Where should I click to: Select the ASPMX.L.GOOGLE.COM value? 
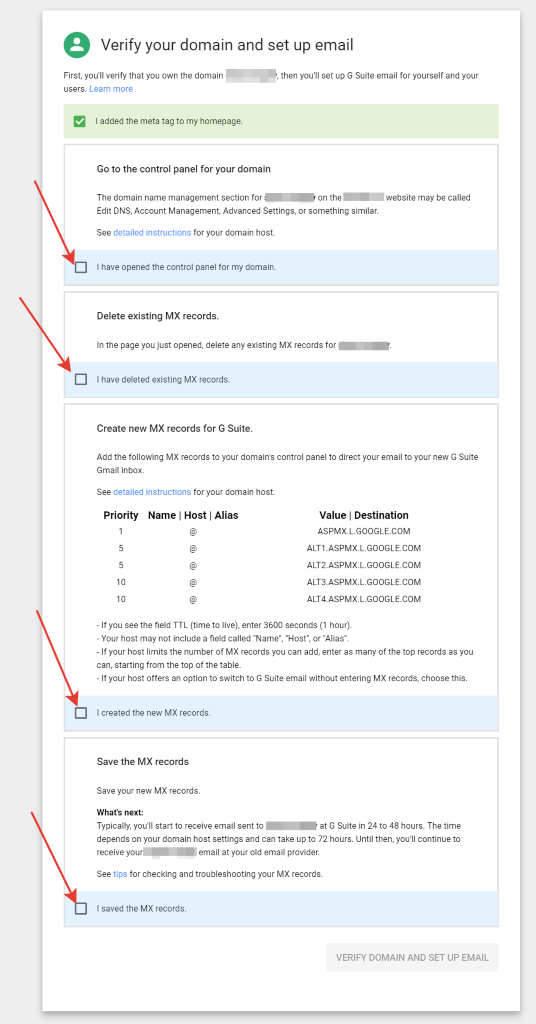click(364, 532)
